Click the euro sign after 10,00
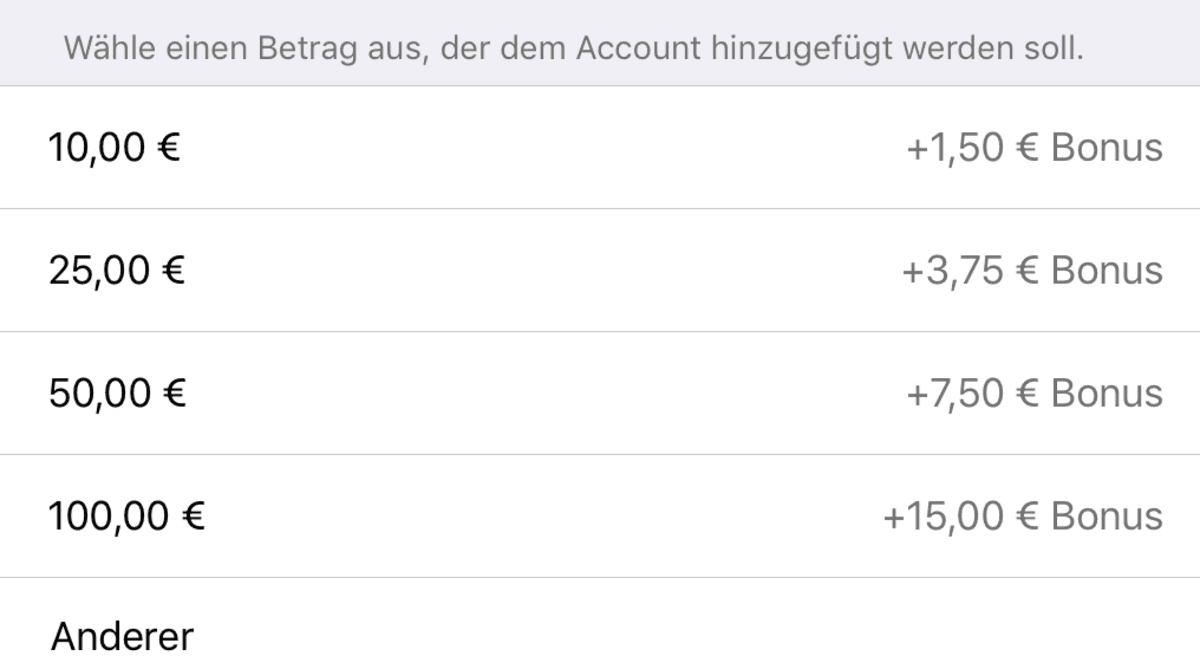The width and height of the screenshot is (1200, 669). 169,148
